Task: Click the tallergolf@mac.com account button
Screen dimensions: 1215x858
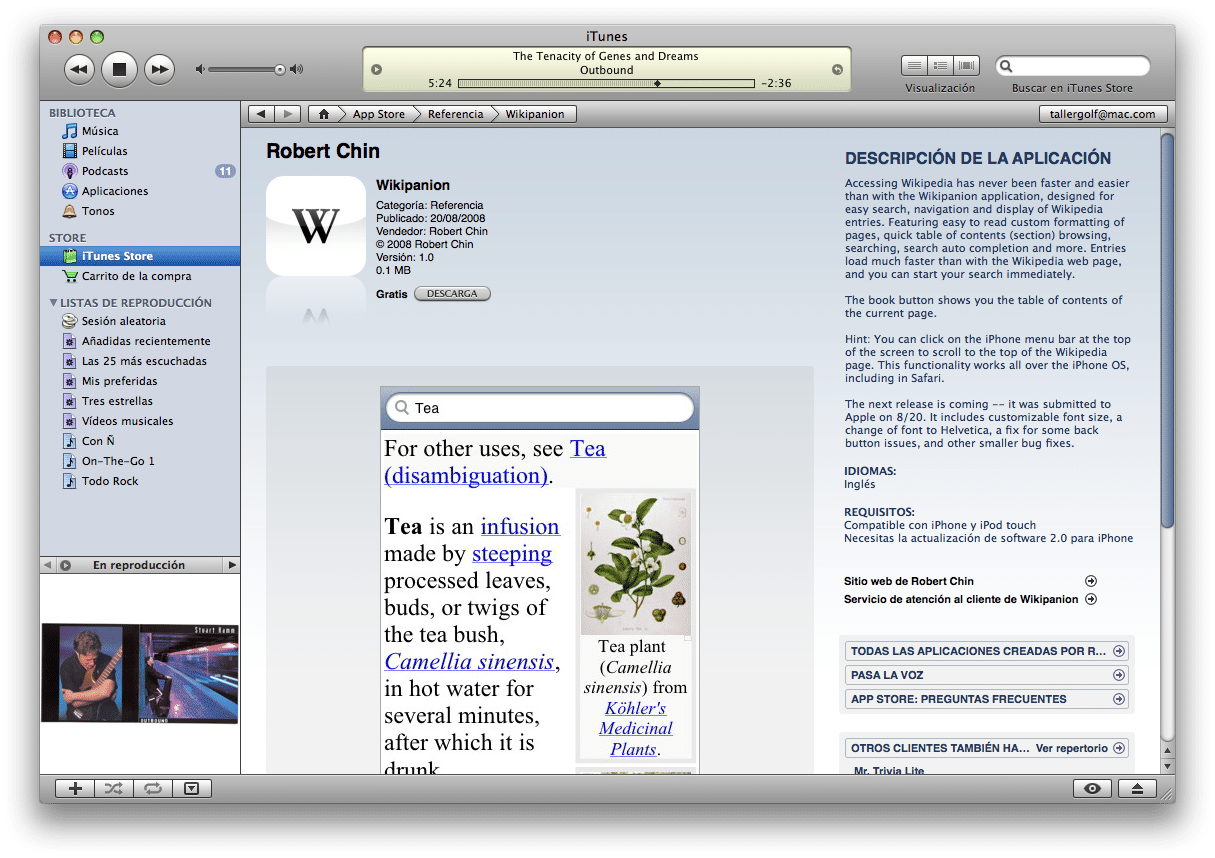Action: click(x=1103, y=114)
